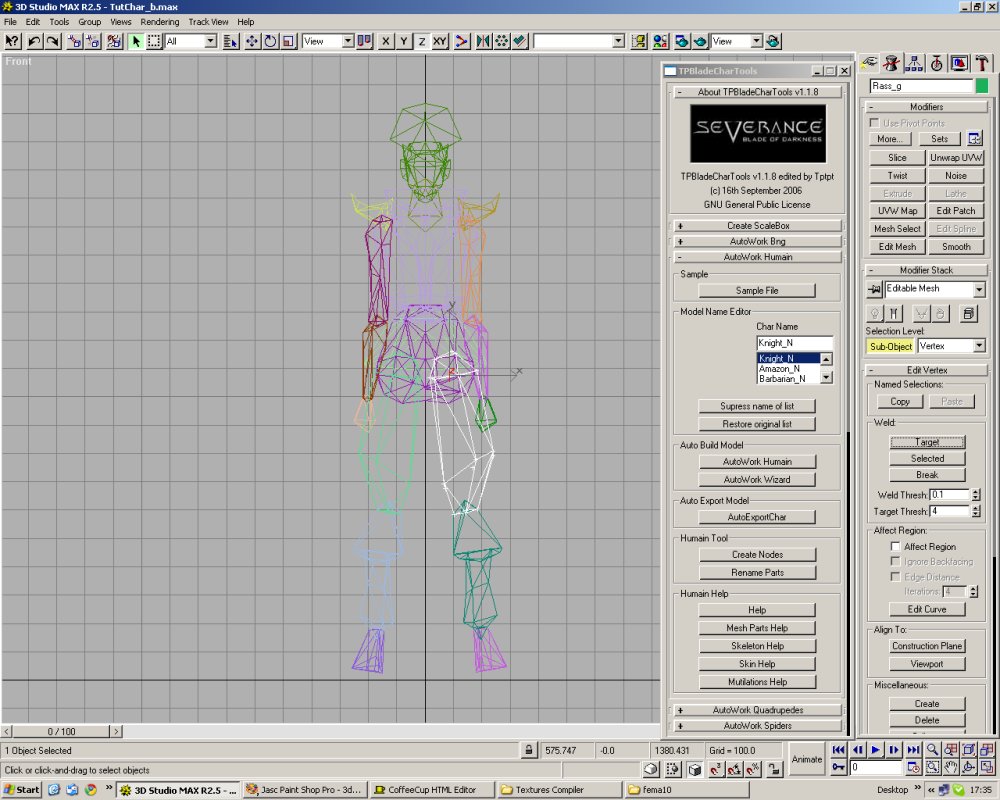The image size is (1000, 800).
Task: Open the named selection sets dropdown
Action: [578, 41]
